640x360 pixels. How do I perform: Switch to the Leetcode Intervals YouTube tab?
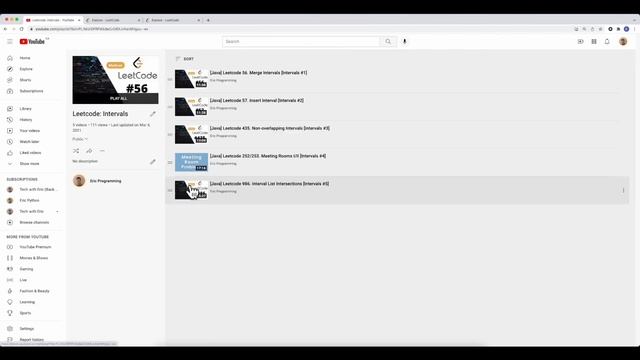(x=53, y=20)
